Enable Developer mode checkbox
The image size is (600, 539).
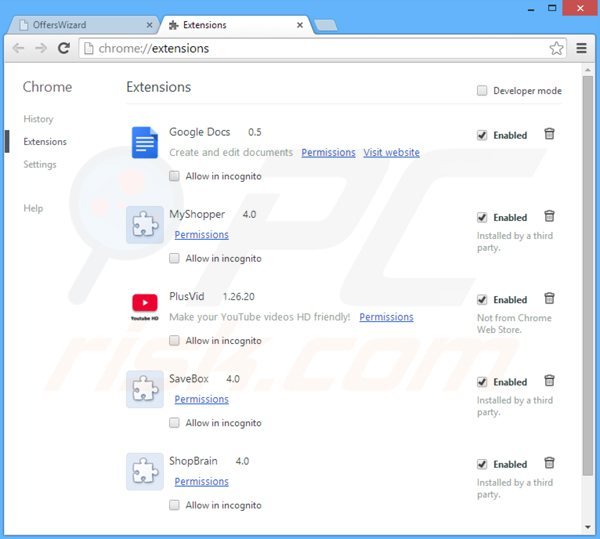[x=482, y=91]
